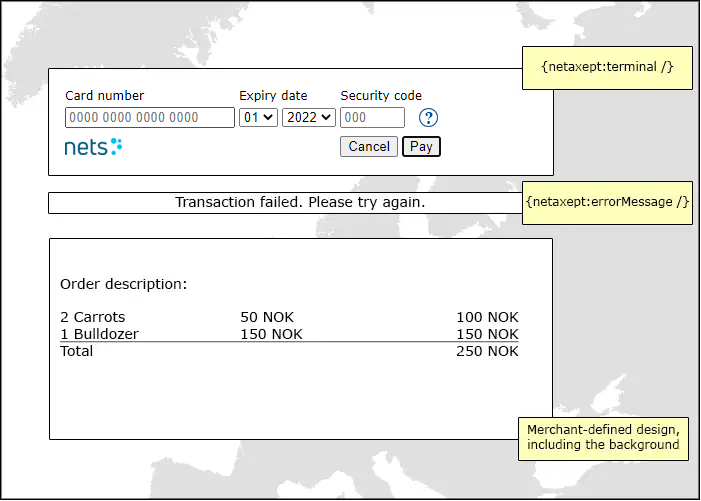Click the 150 NOK Bulldozer unit price

pos(271,334)
